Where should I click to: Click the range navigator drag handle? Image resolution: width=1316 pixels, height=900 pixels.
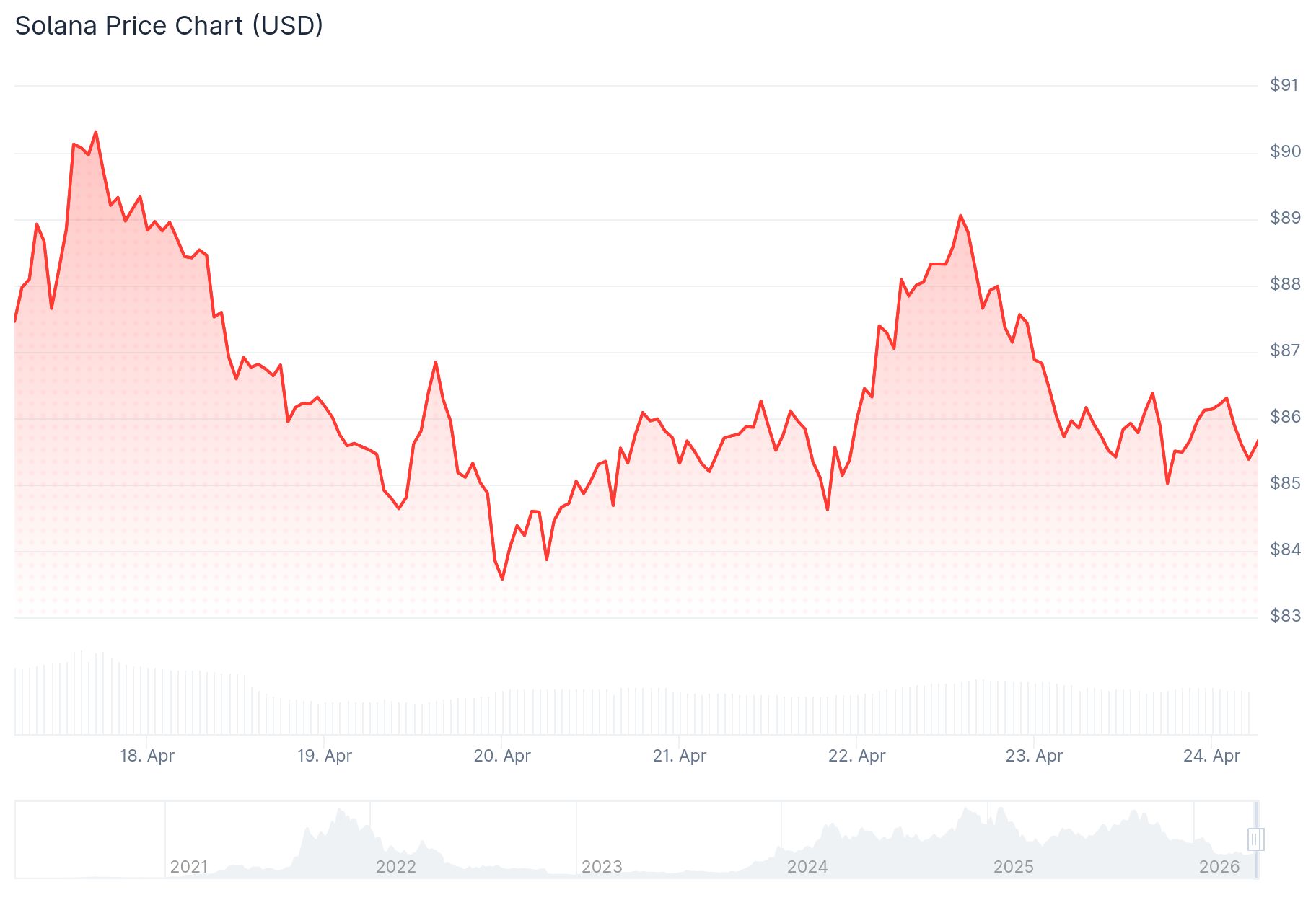1255,839
